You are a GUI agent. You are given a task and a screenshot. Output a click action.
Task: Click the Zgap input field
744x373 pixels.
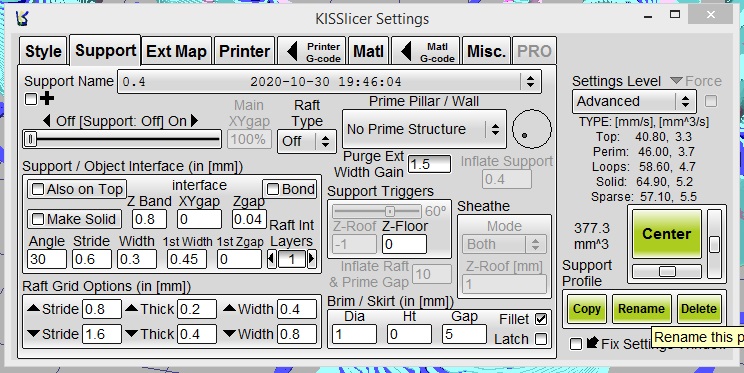click(250, 219)
